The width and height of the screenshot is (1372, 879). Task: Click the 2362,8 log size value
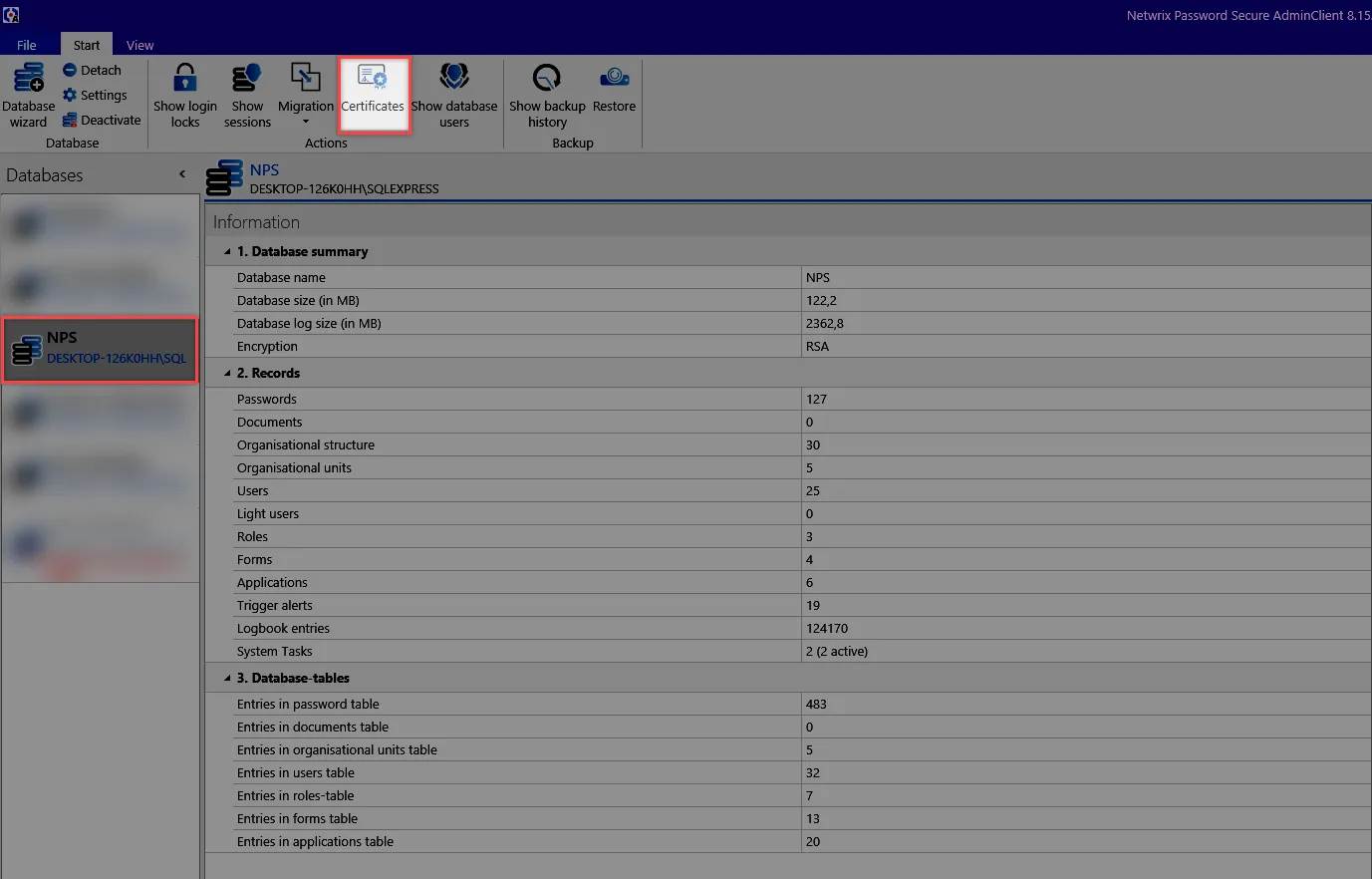[x=825, y=324]
